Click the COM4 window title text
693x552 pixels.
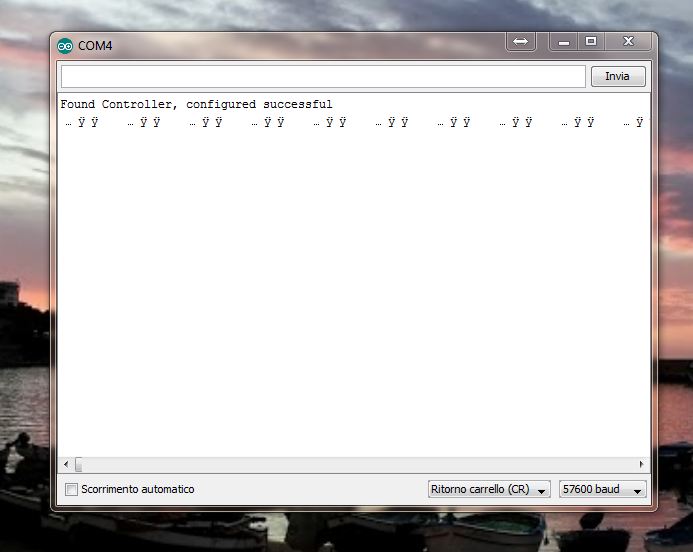[95, 46]
